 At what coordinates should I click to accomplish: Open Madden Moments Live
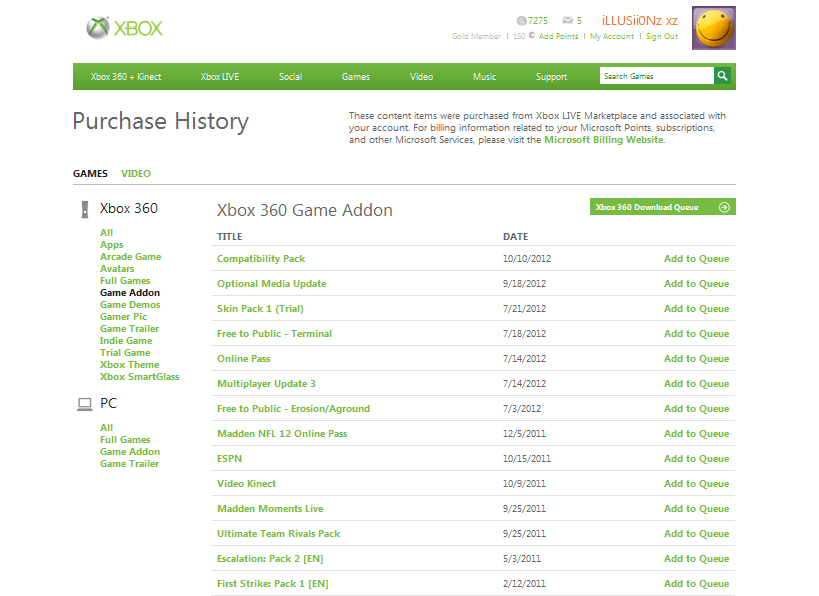270,509
